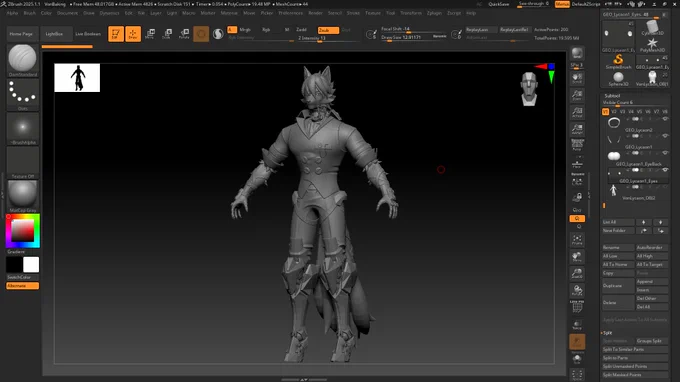Open the Preferences menu

coord(291,13)
